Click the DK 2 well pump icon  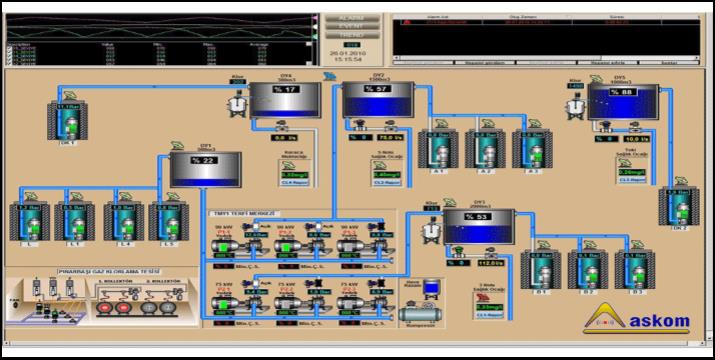click(679, 206)
